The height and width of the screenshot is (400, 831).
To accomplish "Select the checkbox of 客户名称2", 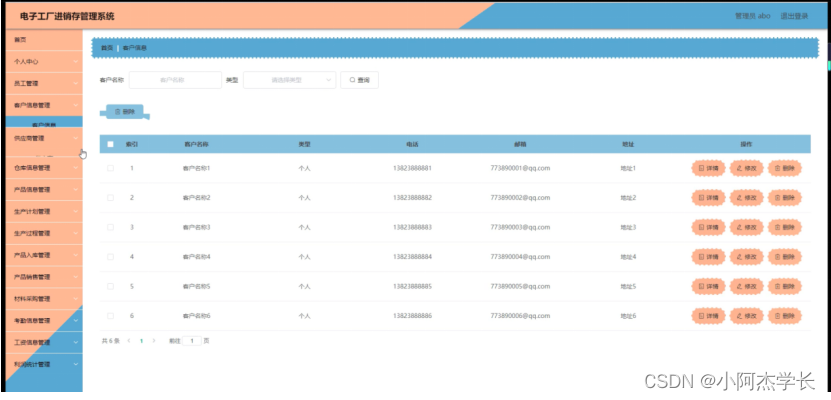I will [110, 198].
